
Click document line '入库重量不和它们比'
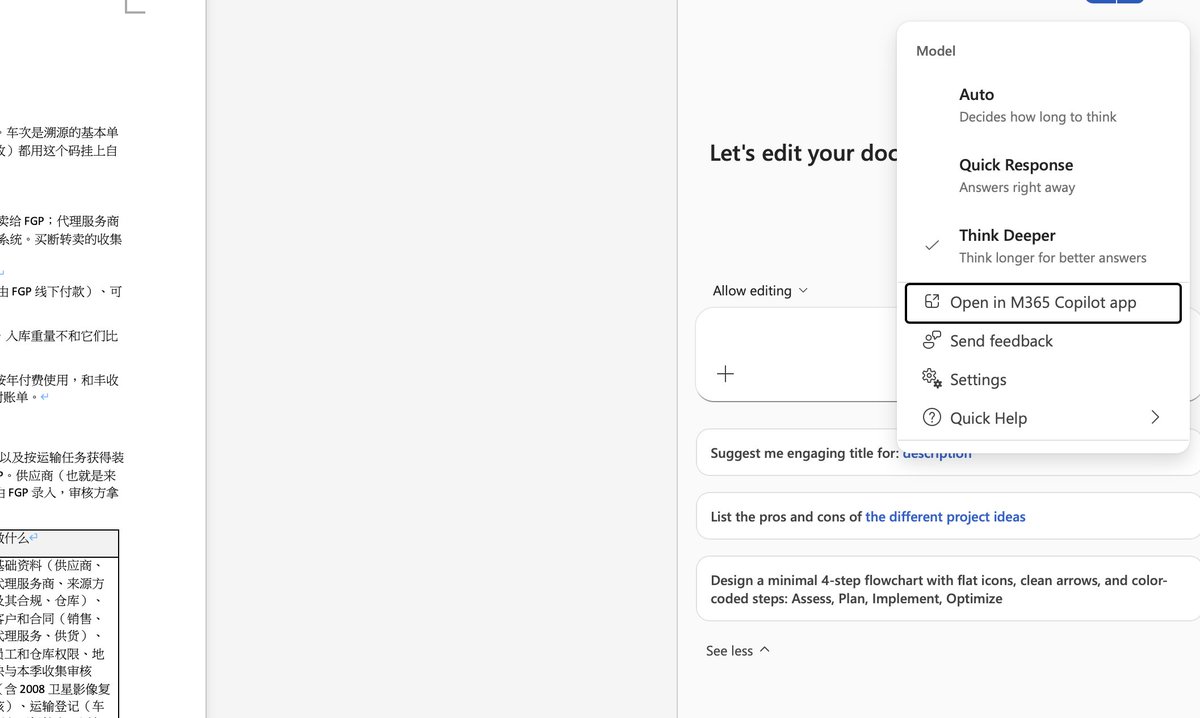(61, 336)
